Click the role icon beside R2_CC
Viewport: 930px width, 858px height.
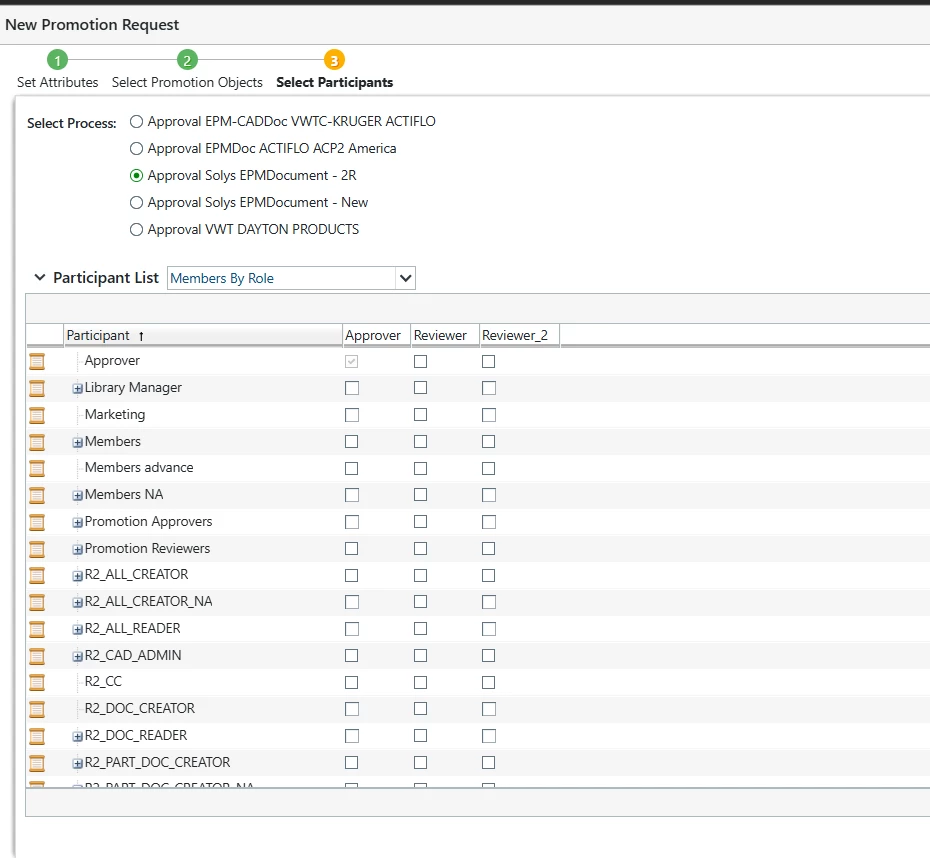pos(37,682)
